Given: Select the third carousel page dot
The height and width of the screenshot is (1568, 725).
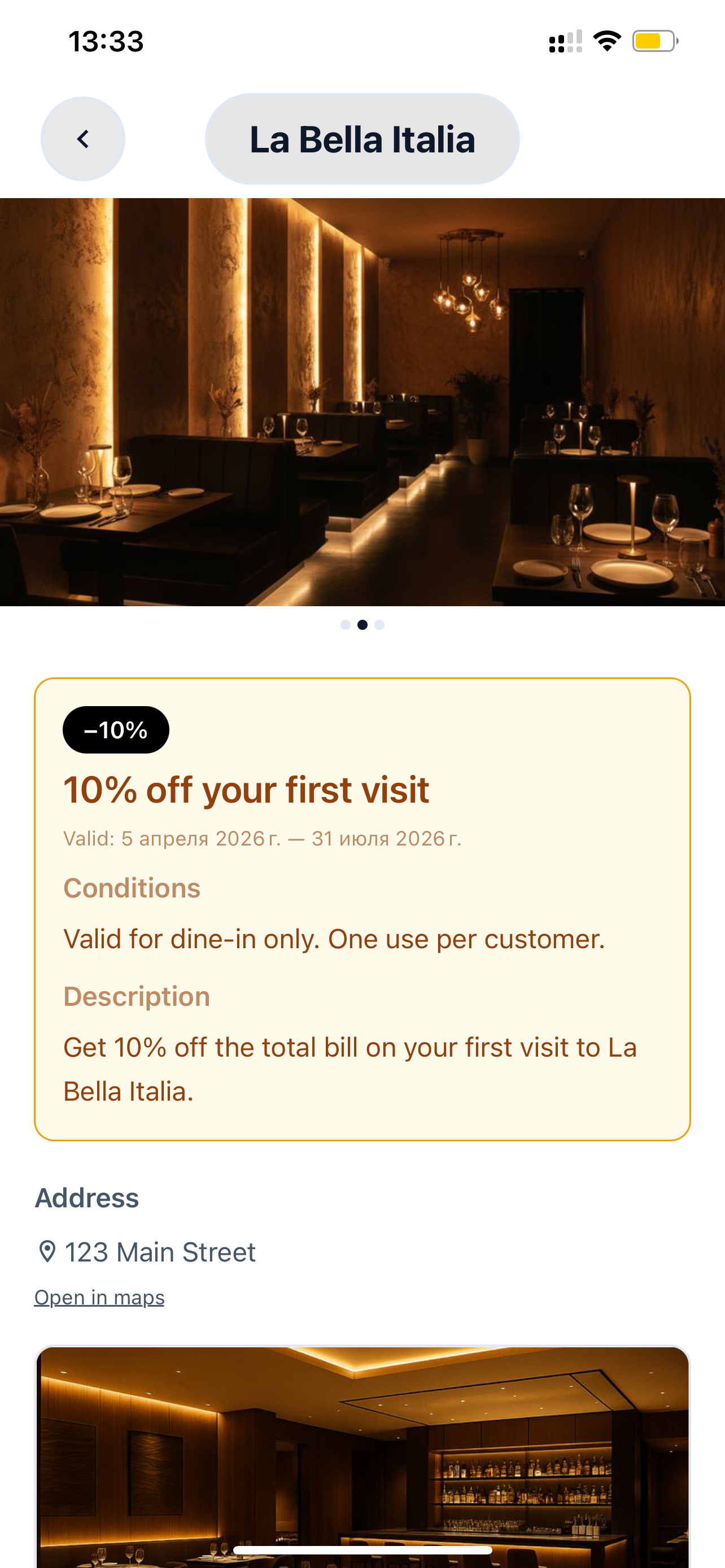Looking at the screenshot, I should (379, 624).
